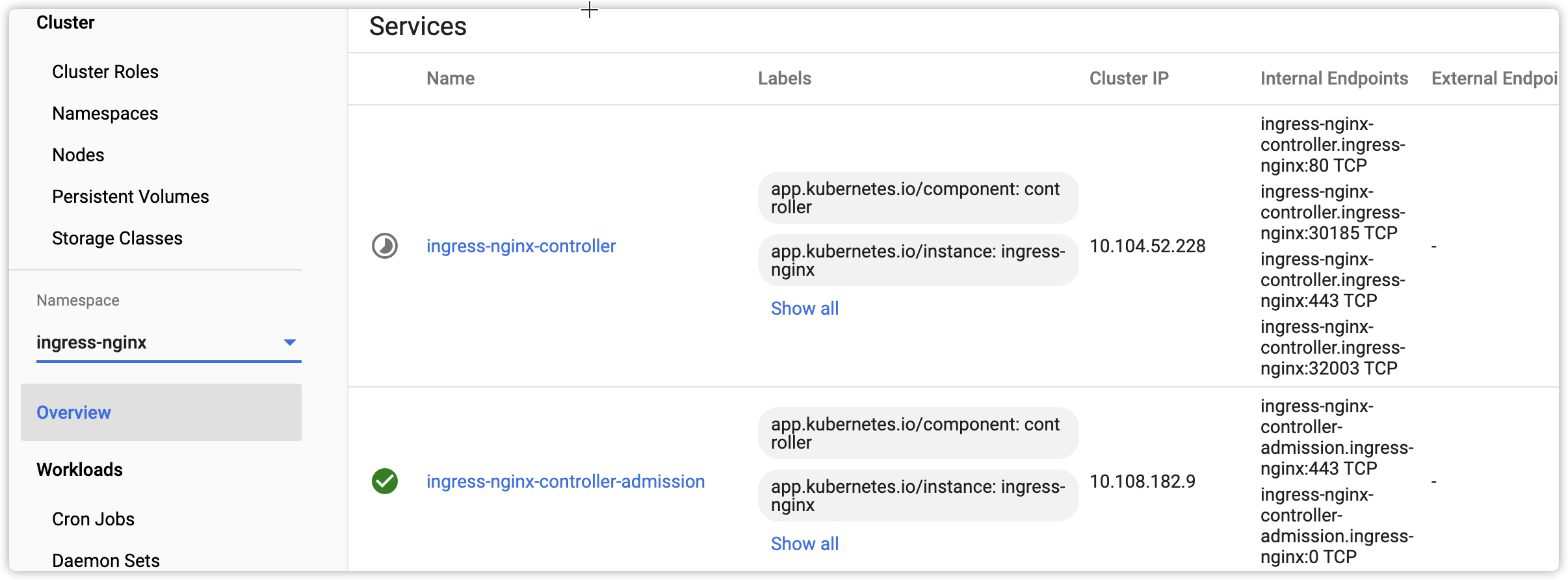Image resolution: width=1568 pixels, height=580 pixels.
Task: Open Namespaces in the sidebar
Action: coord(105,114)
